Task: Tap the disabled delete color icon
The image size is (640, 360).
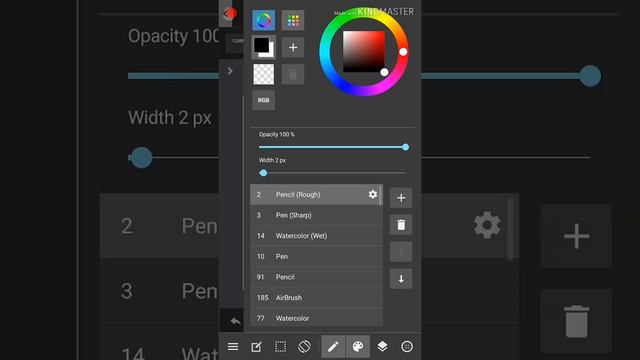Action: coord(293,74)
